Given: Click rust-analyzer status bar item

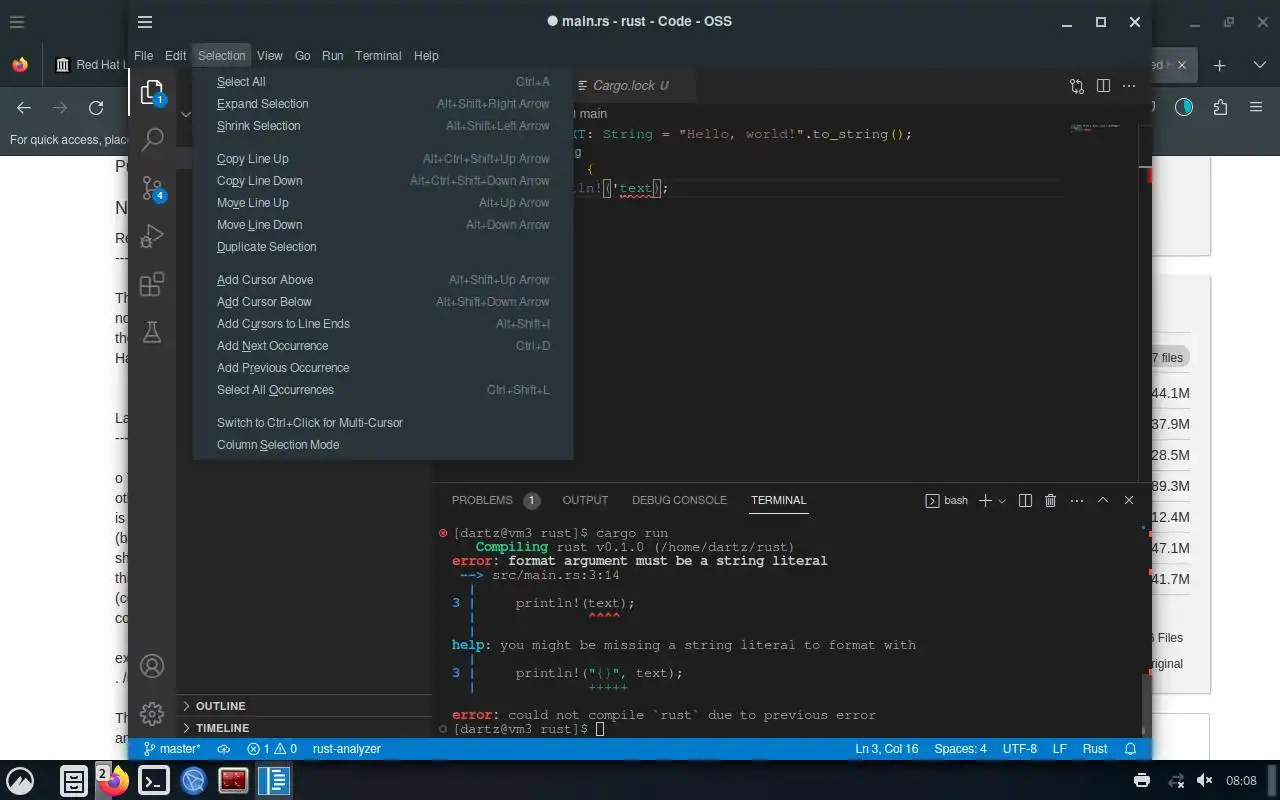Looking at the screenshot, I should [346, 749].
